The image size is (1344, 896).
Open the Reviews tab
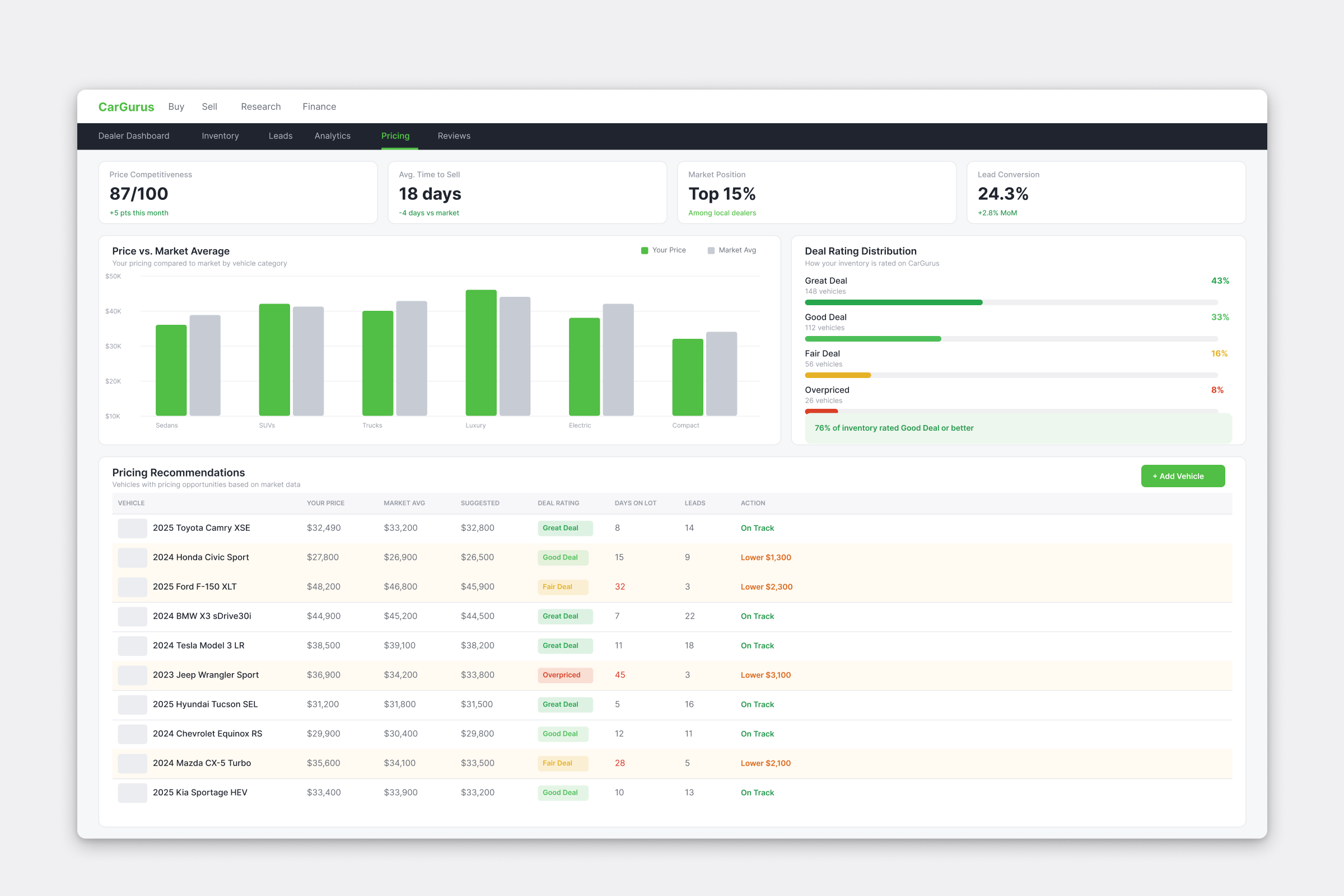(x=454, y=136)
